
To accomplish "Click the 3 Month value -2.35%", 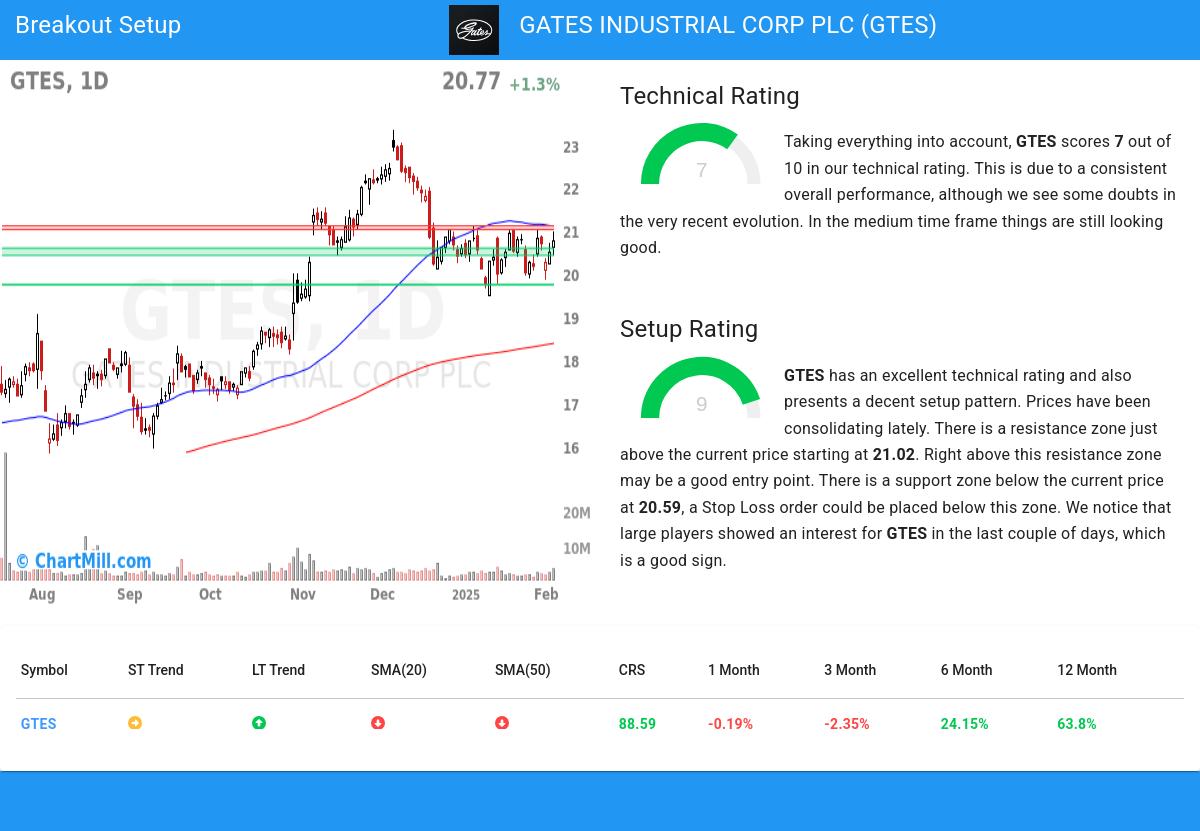I will [x=847, y=724].
